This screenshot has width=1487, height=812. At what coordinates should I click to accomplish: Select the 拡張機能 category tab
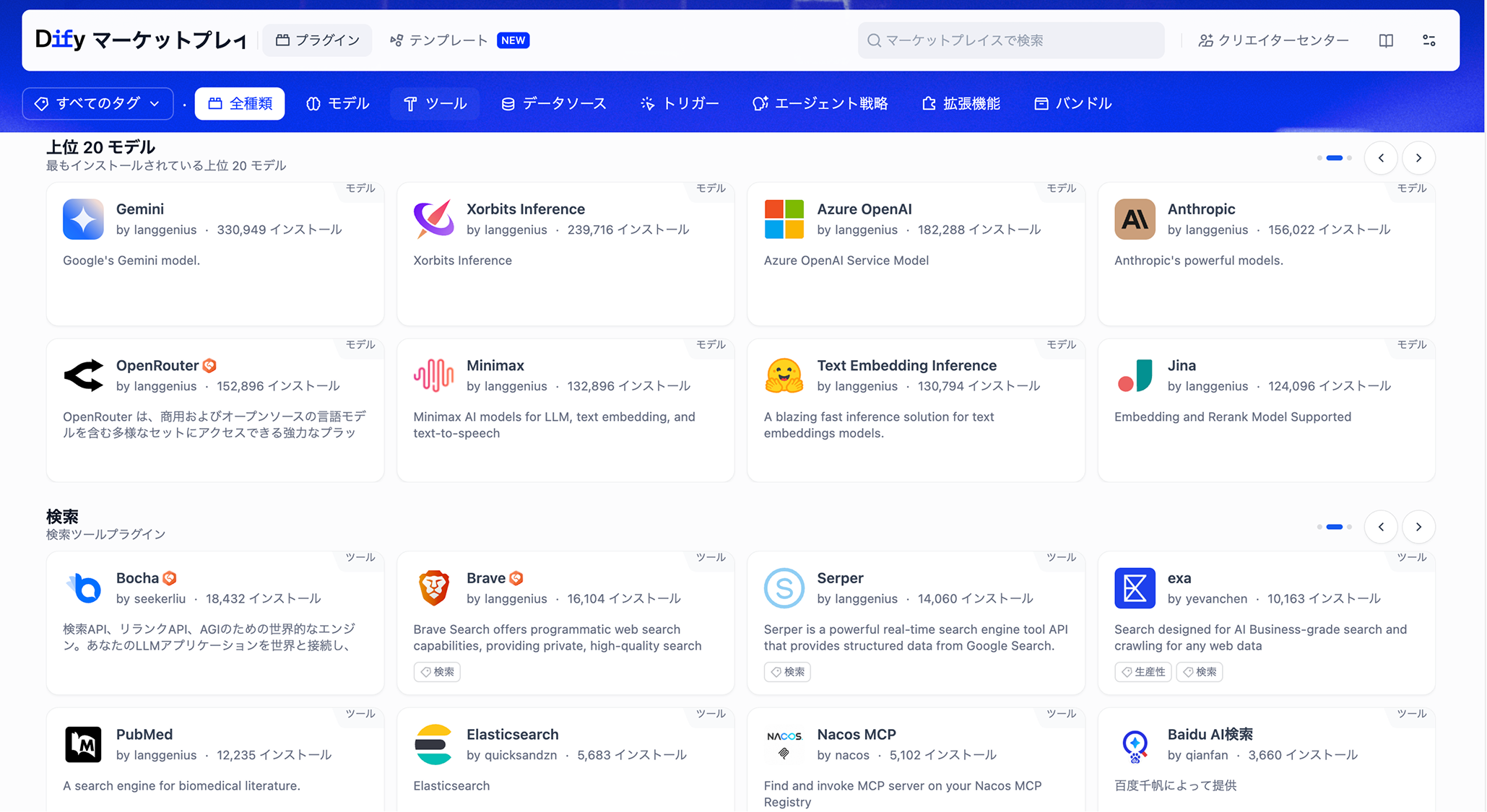(961, 104)
